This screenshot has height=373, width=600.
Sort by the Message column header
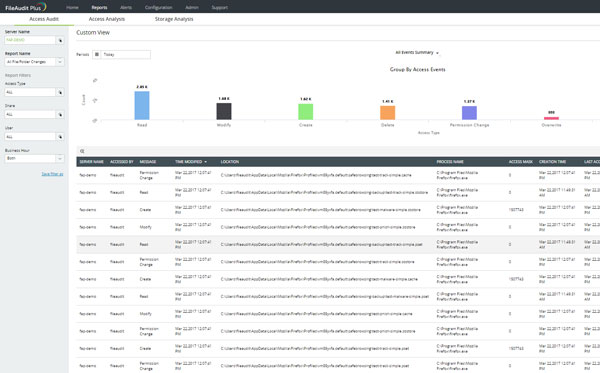click(x=148, y=162)
